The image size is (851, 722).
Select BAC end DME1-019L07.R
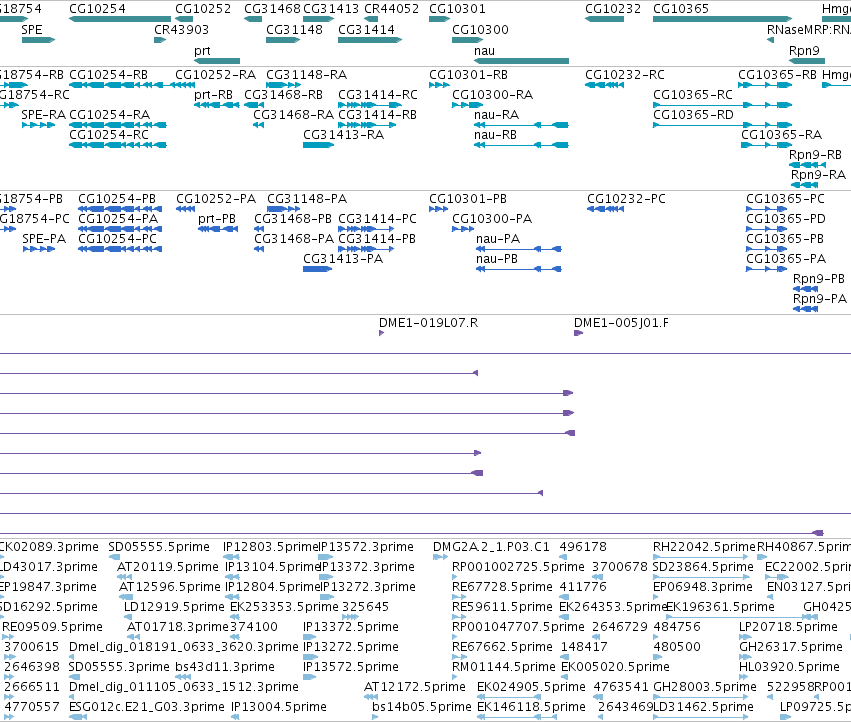pos(429,323)
